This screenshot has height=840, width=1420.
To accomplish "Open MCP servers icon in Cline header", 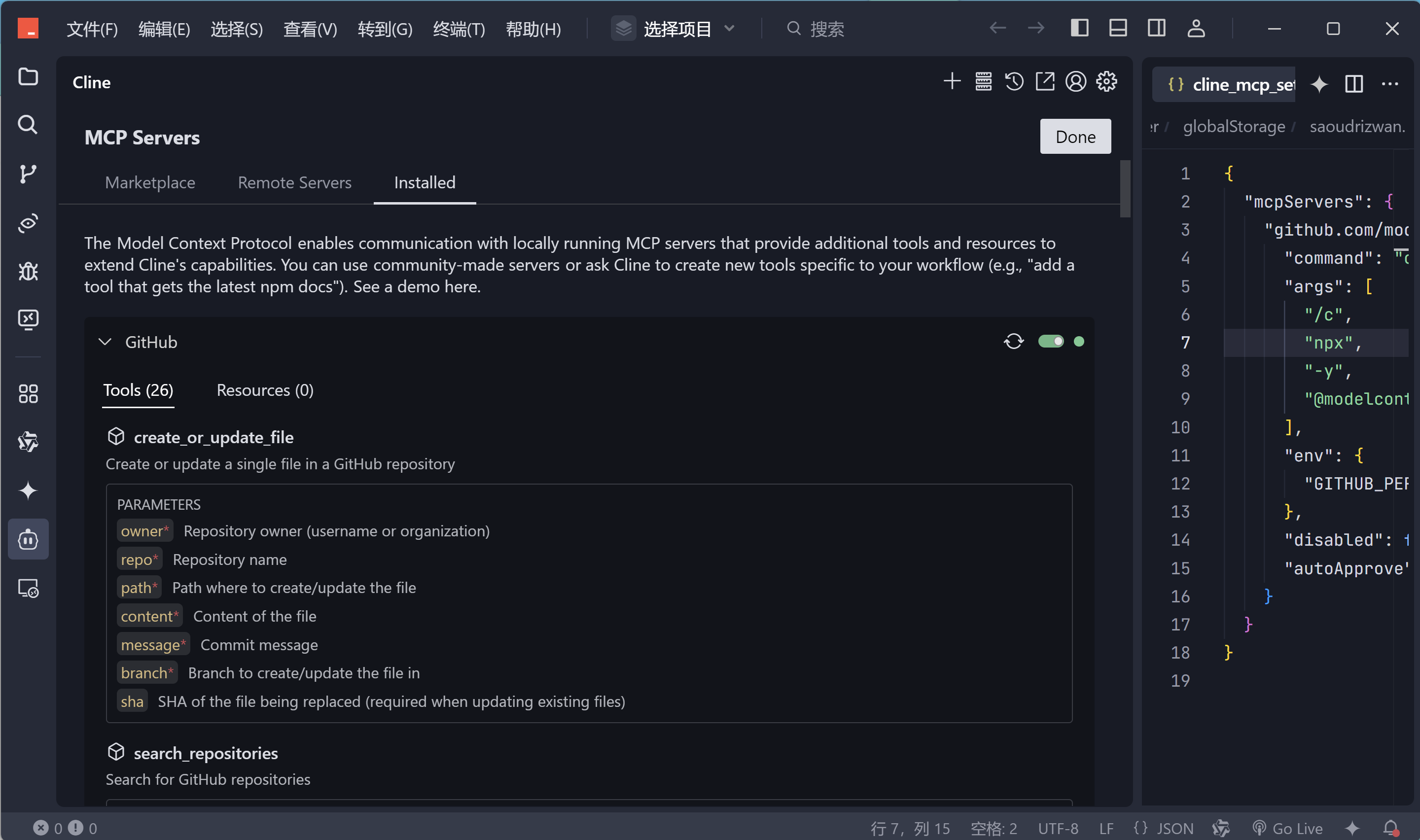I will 983,81.
